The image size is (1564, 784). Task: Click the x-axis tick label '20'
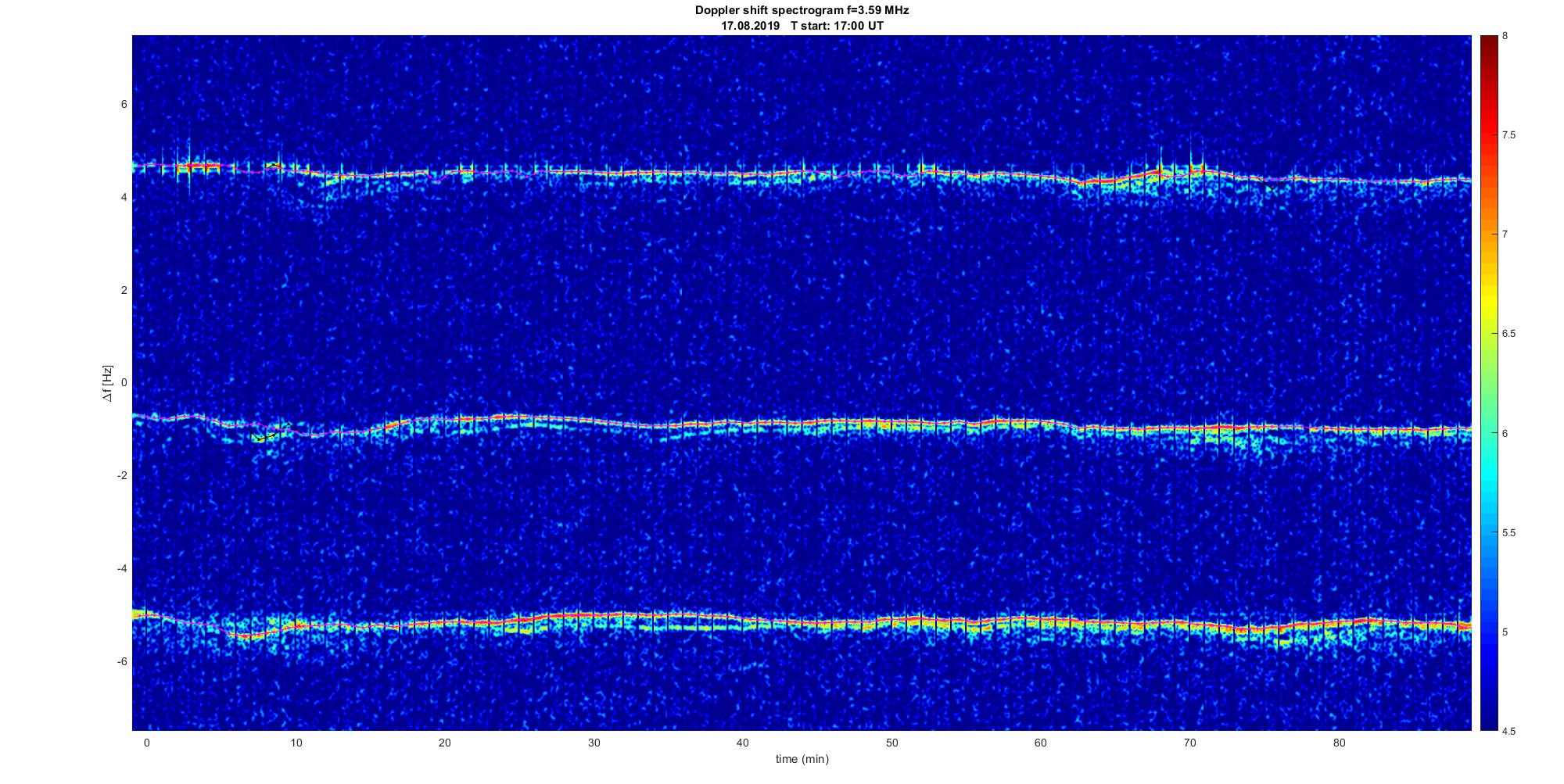click(x=445, y=743)
